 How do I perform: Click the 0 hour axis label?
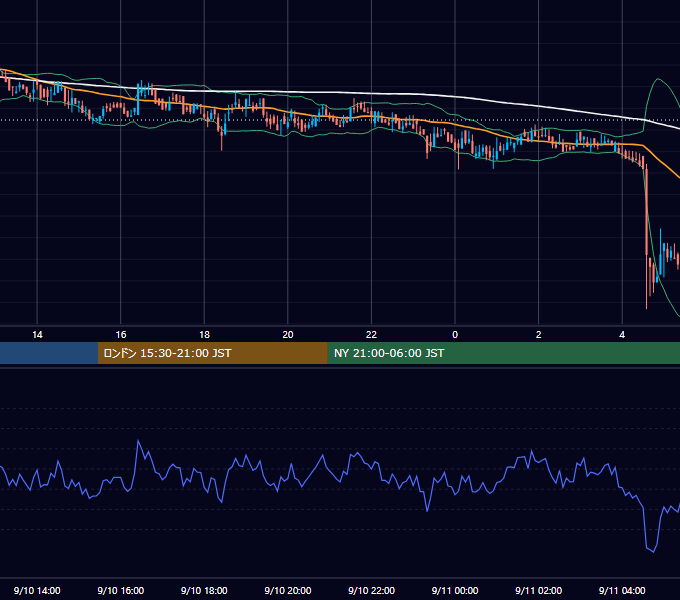click(x=455, y=335)
